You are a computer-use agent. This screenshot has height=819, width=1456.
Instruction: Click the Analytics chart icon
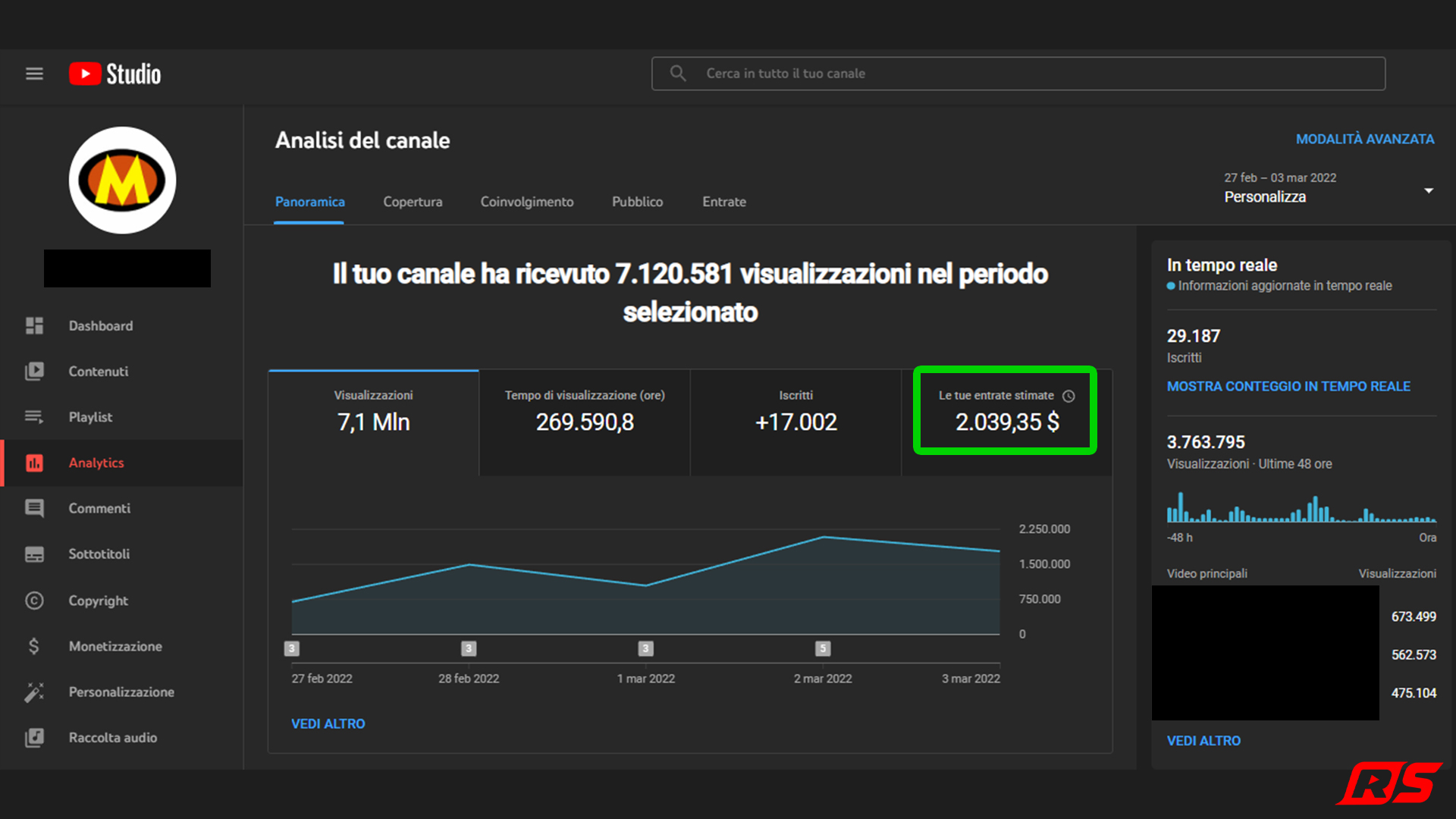click(x=34, y=463)
